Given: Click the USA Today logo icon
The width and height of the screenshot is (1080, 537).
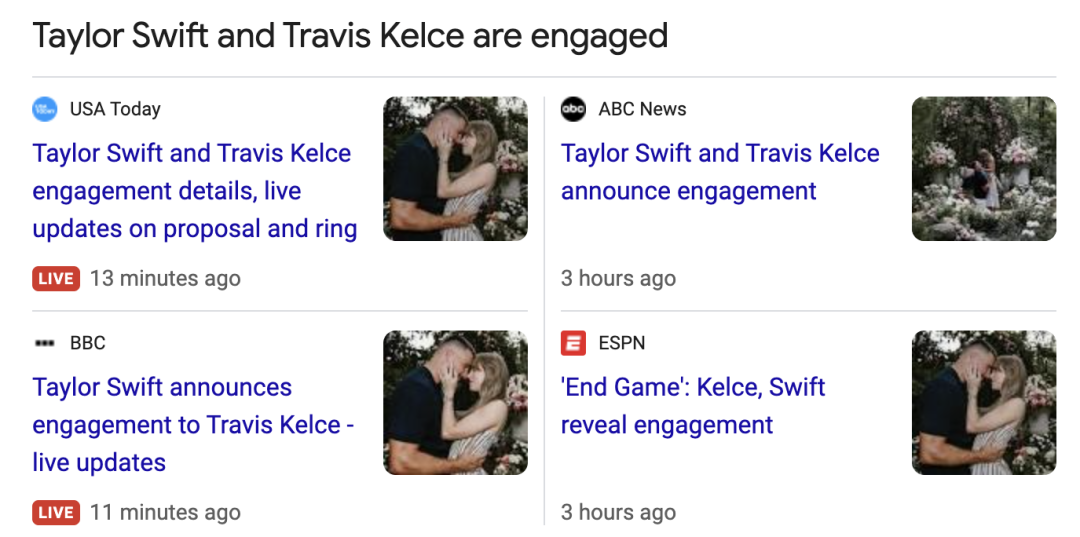Looking at the screenshot, I should (x=45, y=109).
